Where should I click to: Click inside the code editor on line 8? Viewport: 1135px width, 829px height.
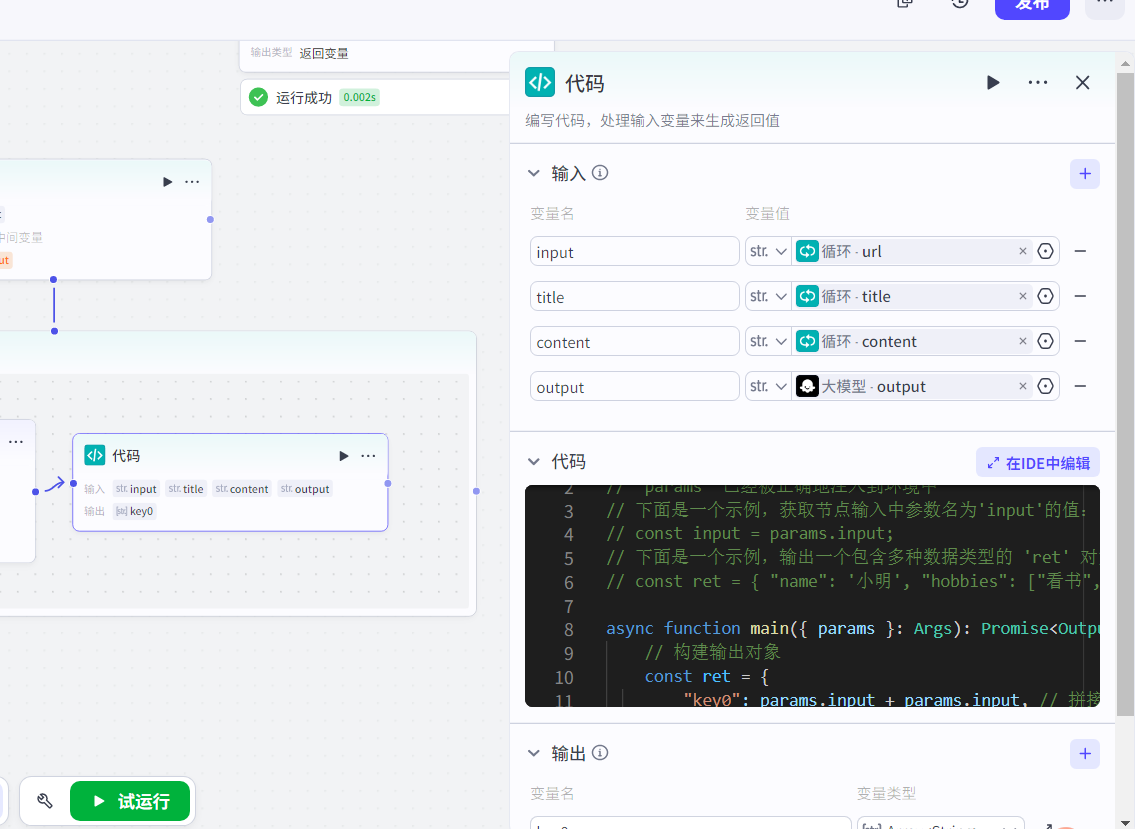pos(851,628)
